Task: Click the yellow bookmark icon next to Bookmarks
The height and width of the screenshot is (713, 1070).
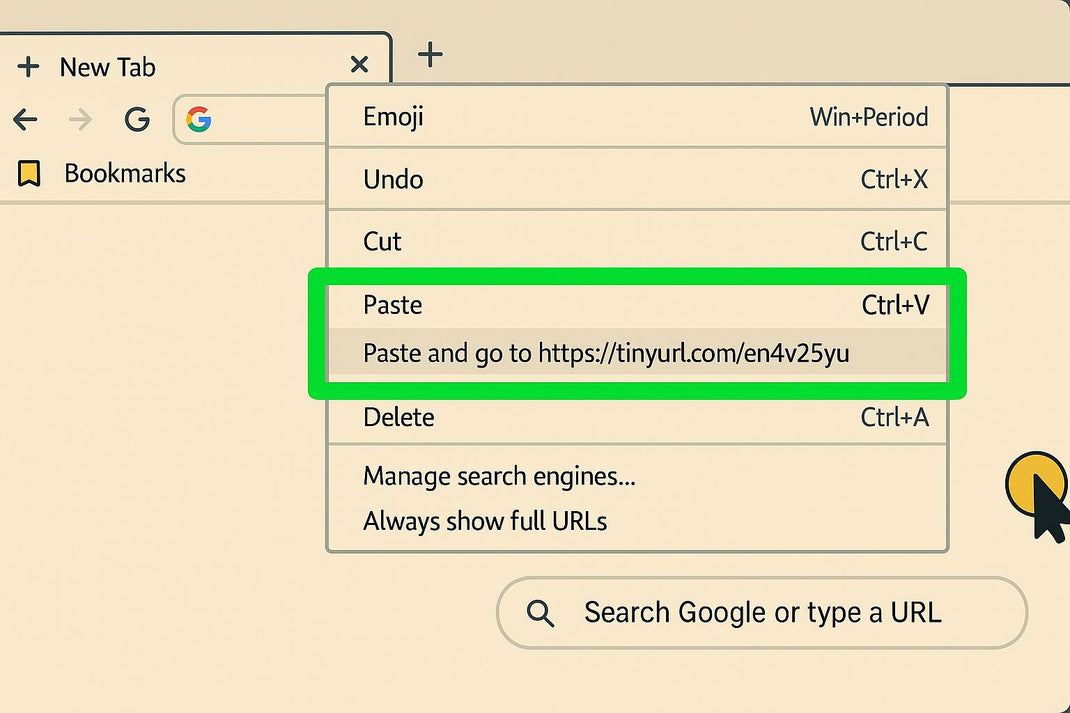Action: coord(29,173)
